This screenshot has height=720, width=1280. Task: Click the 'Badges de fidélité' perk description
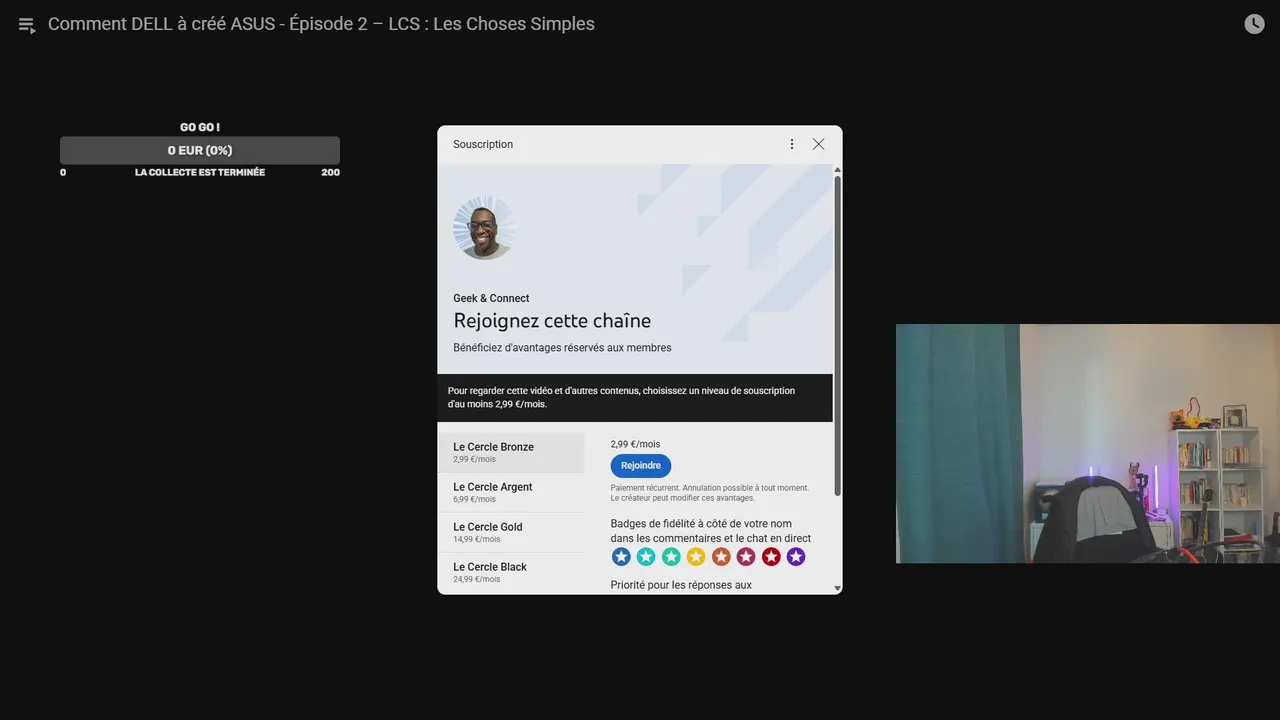point(711,531)
